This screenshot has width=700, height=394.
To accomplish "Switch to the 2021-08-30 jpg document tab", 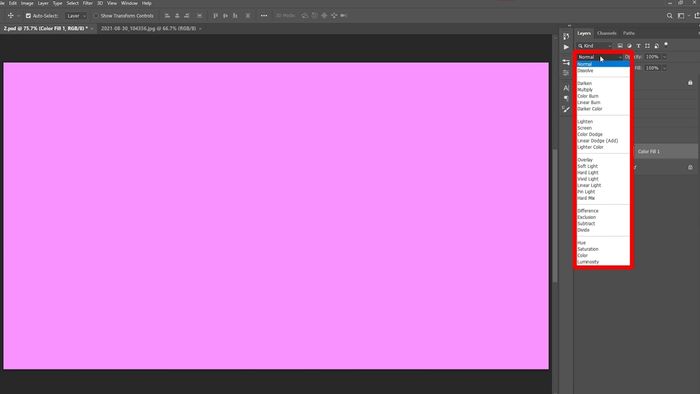I will (148, 29).
